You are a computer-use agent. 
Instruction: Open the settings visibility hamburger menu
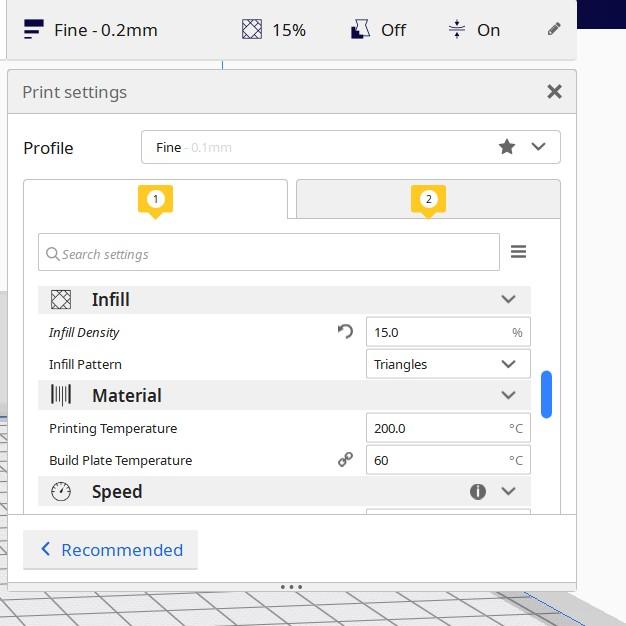(x=518, y=252)
